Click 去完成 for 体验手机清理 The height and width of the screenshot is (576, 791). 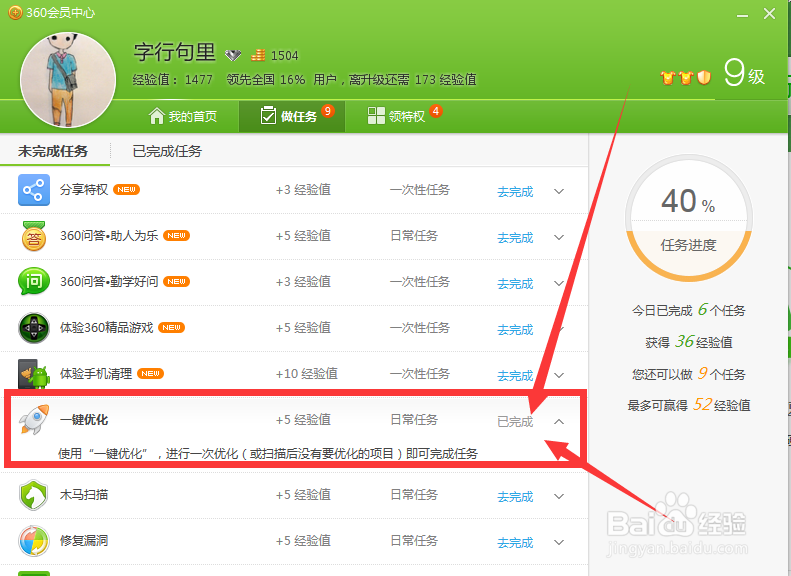(x=515, y=375)
